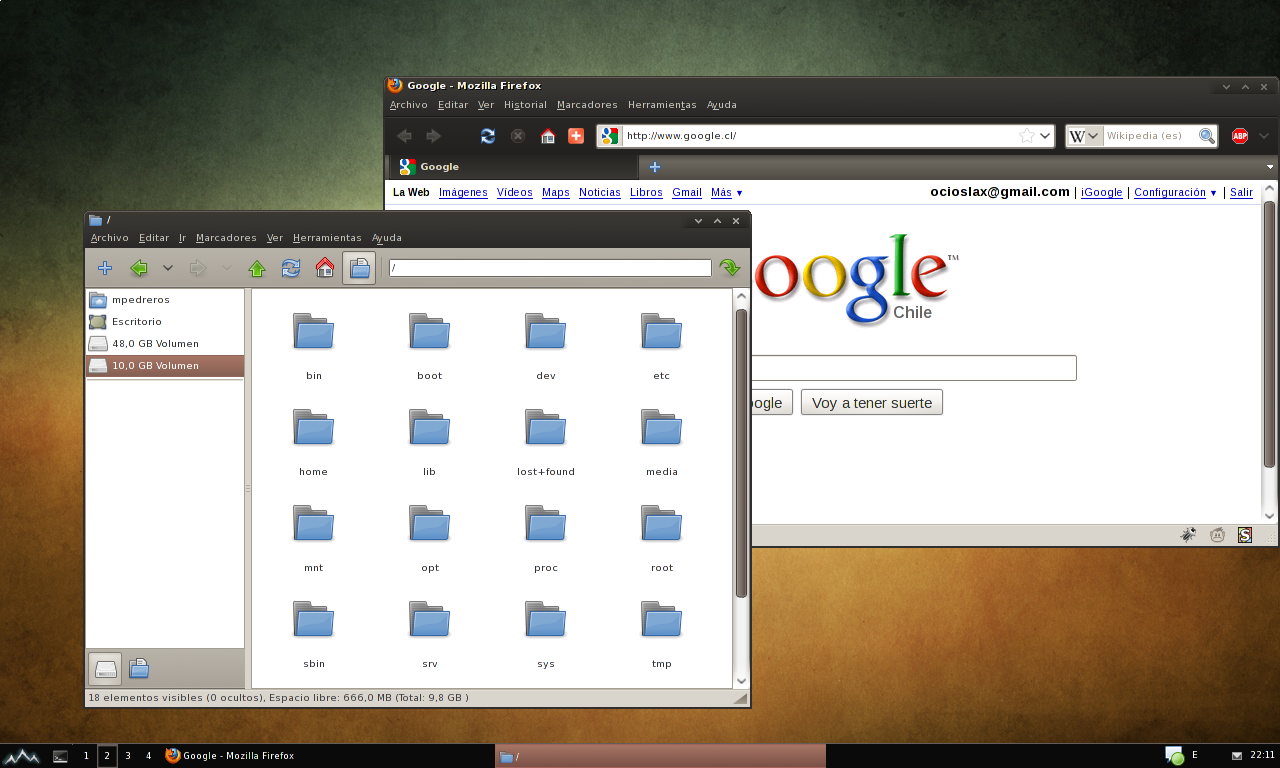The image size is (1280, 768).
Task: Select Escritorio in the side pane
Action: click(x=165, y=322)
